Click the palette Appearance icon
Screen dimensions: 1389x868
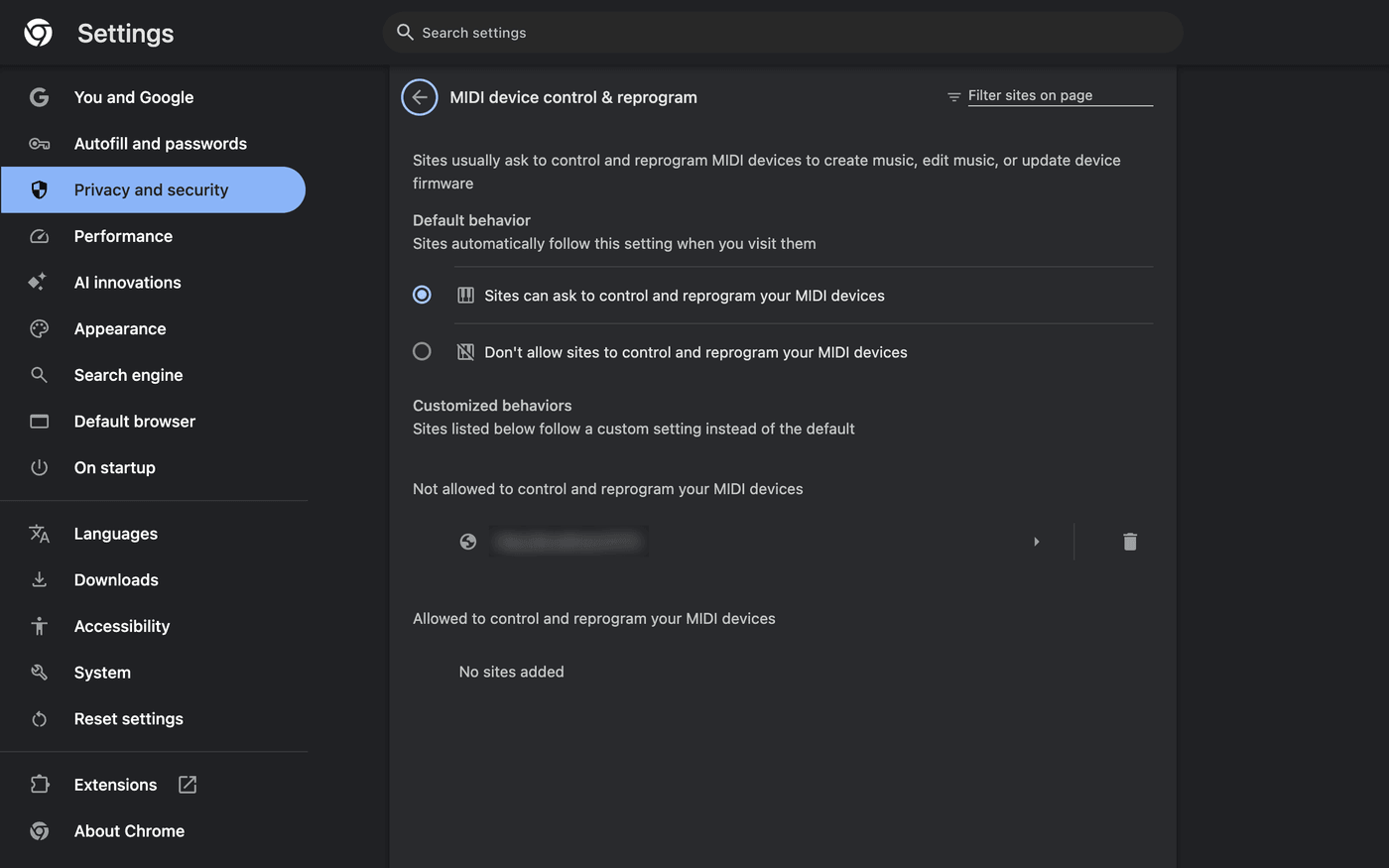pyautogui.click(x=39, y=328)
